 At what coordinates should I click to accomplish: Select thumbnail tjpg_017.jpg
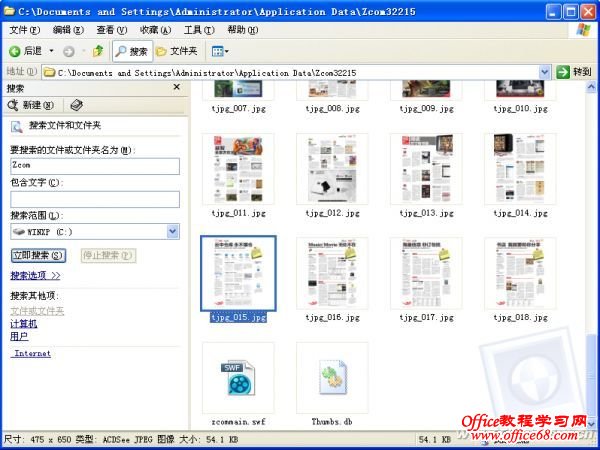click(x=426, y=273)
